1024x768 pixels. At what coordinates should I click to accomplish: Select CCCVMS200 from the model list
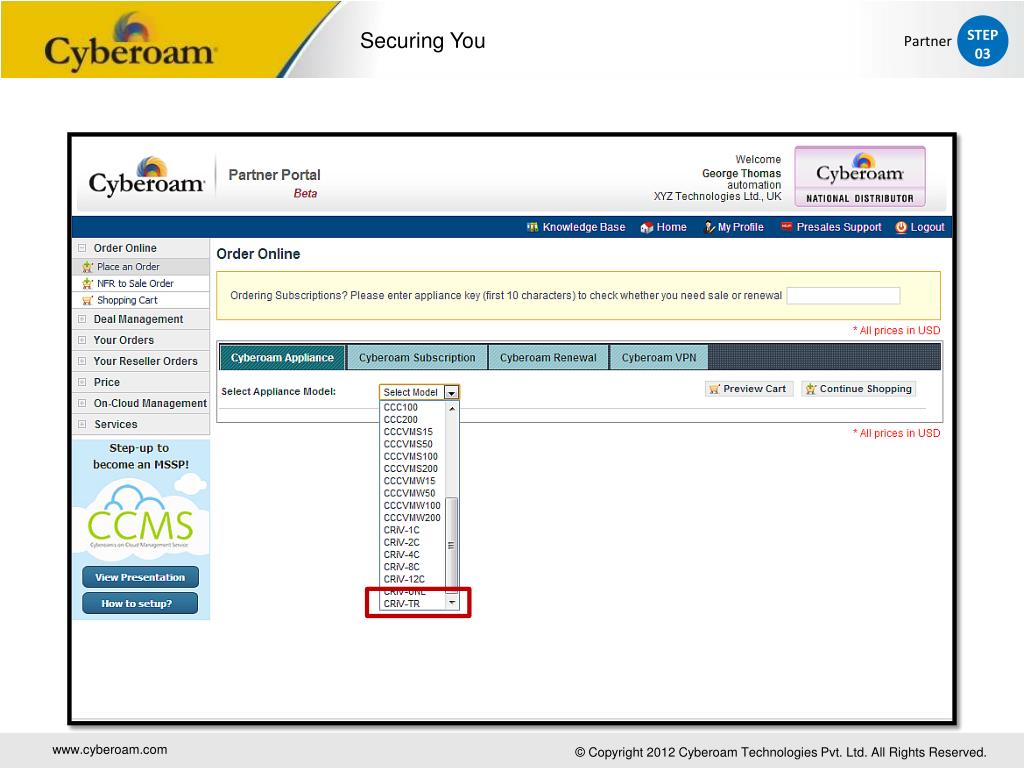(413, 469)
